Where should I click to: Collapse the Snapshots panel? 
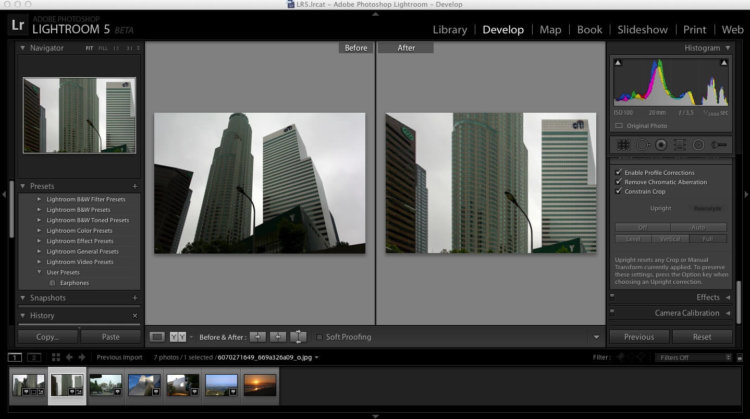click(x=22, y=298)
